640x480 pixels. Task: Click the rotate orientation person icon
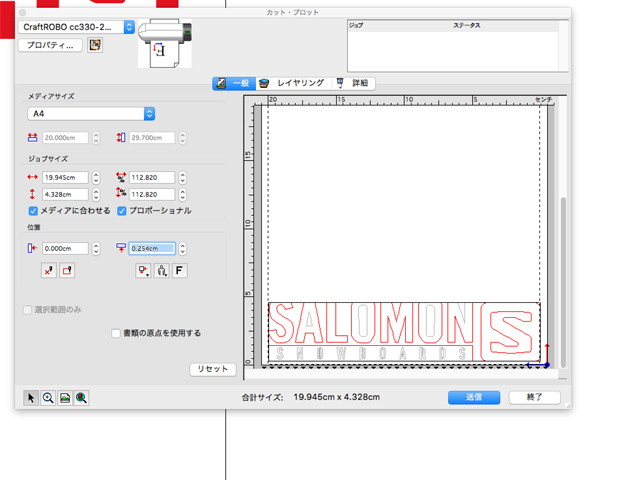pos(162,270)
